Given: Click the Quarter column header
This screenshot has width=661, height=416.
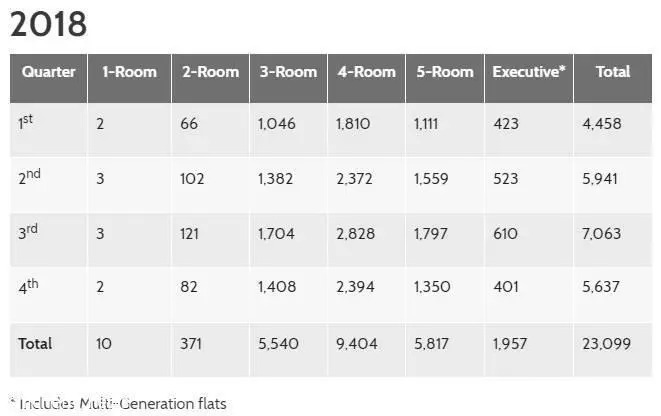Looking at the screenshot, I should click(48, 72).
